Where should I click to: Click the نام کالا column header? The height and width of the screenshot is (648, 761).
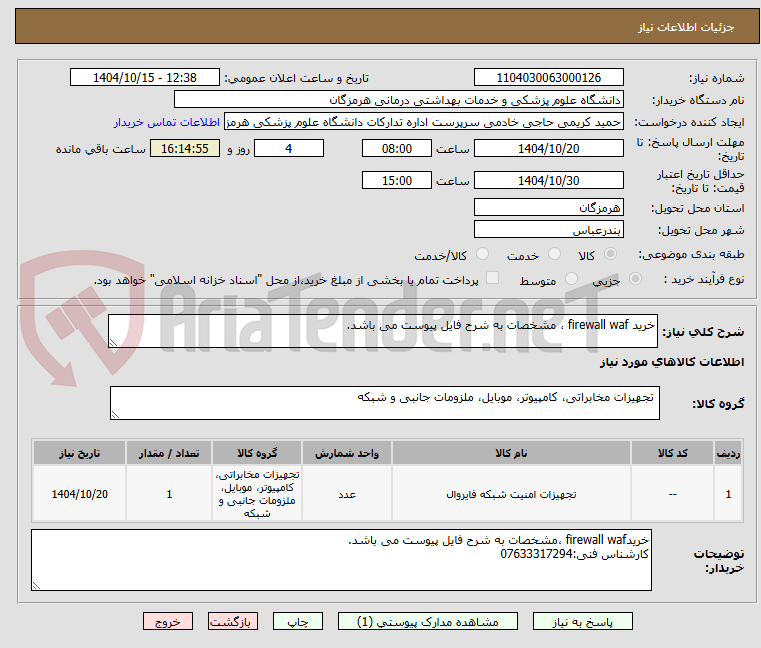tap(511, 453)
